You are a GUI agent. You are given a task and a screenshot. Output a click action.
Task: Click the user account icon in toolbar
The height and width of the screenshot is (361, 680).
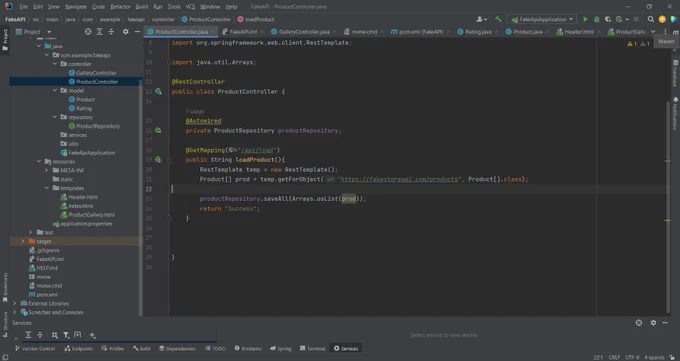(481, 19)
